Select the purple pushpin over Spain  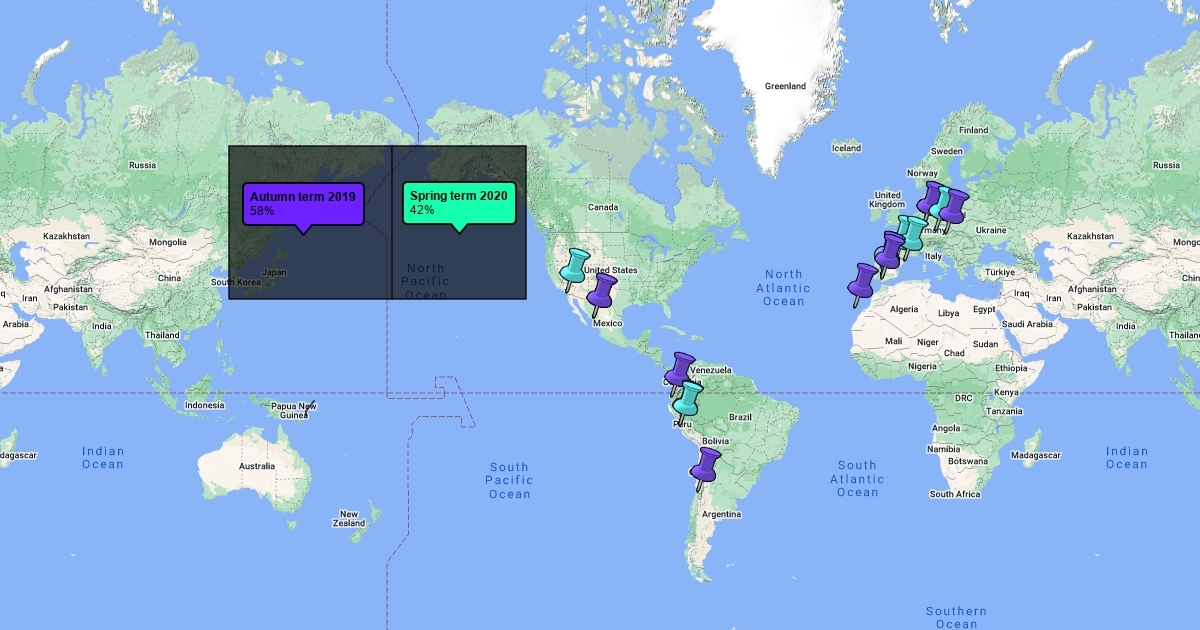888,252
